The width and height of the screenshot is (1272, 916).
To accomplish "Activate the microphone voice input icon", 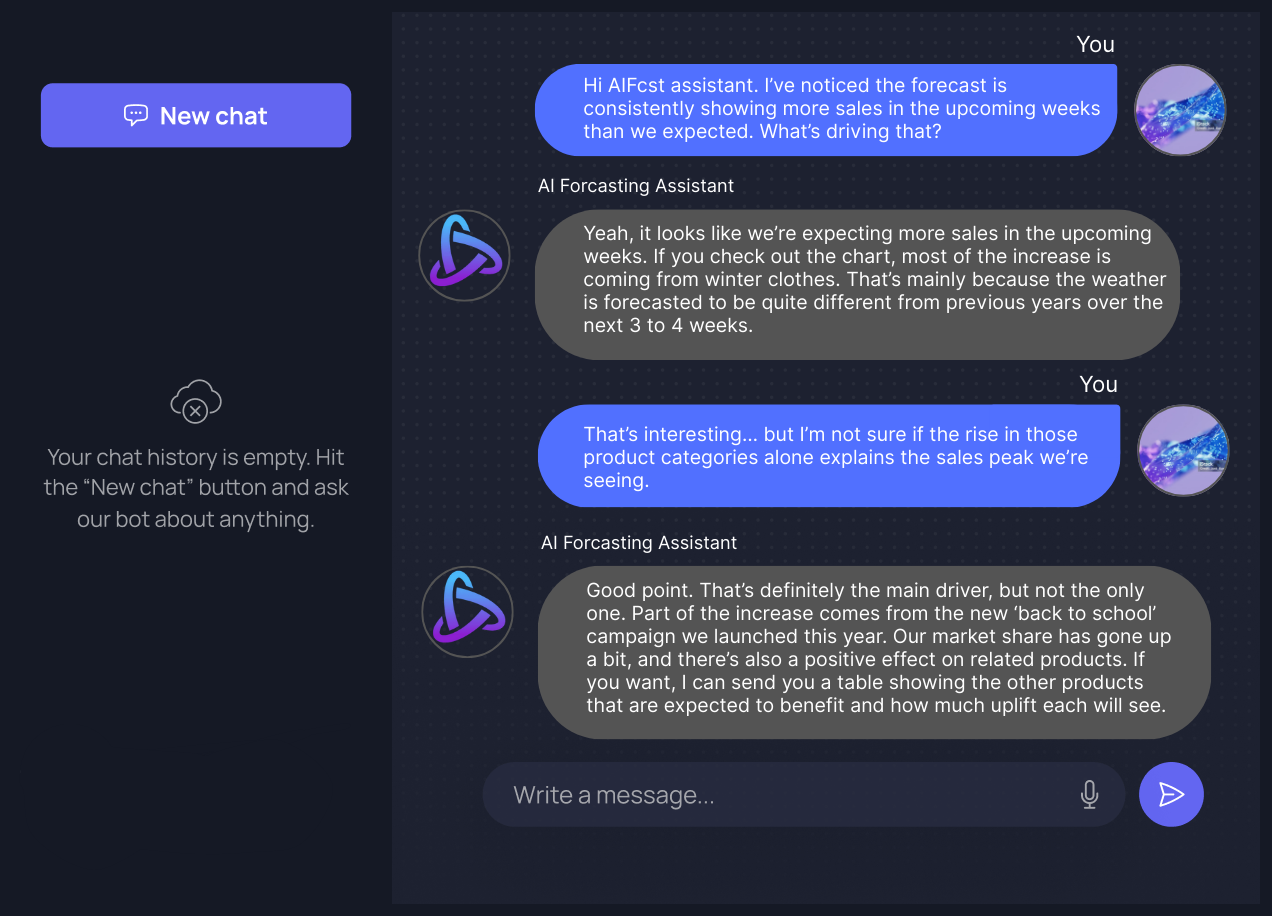I will pyautogui.click(x=1089, y=794).
